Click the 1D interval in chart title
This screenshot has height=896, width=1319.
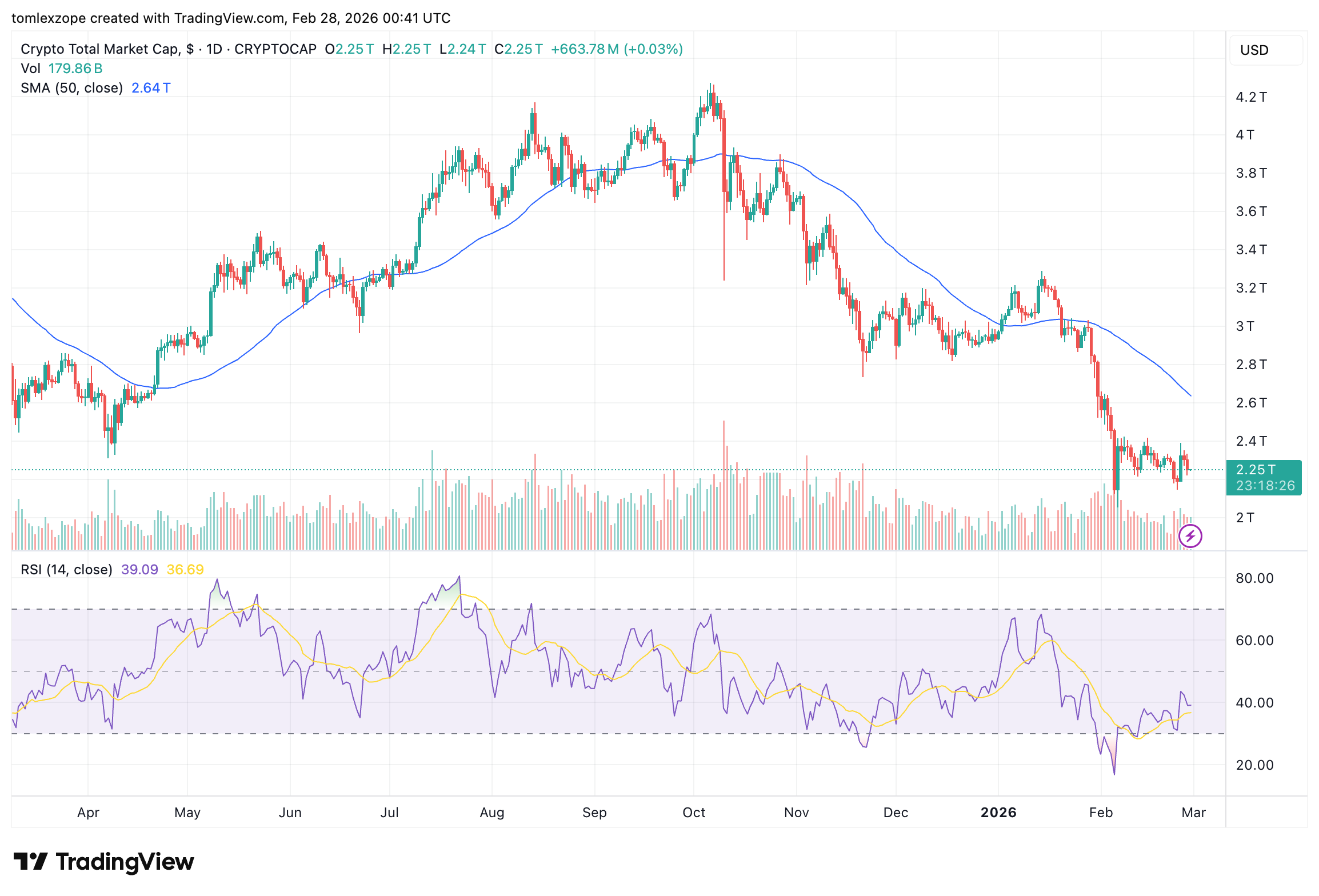click(214, 49)
